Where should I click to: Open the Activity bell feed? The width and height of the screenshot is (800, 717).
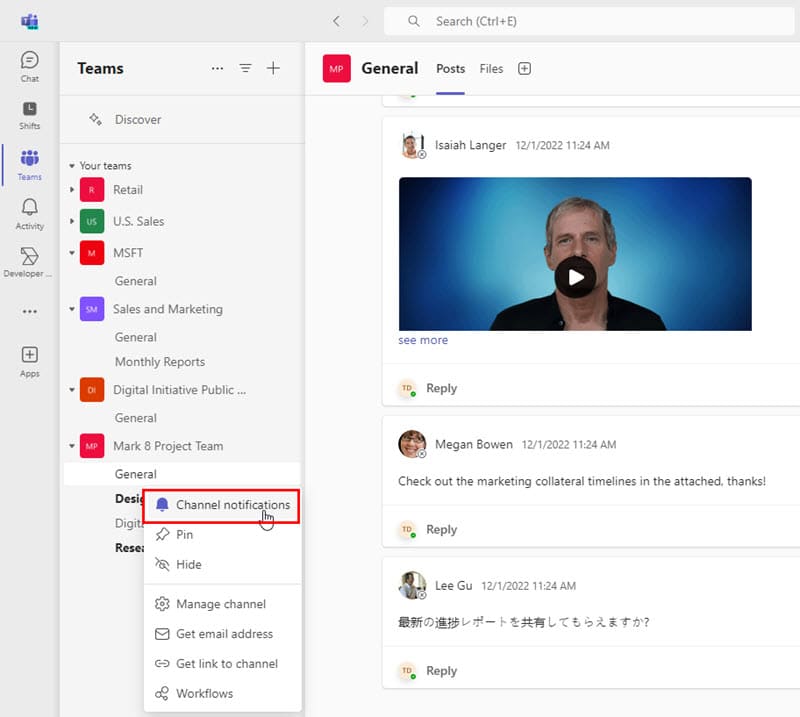click(30, 214)
